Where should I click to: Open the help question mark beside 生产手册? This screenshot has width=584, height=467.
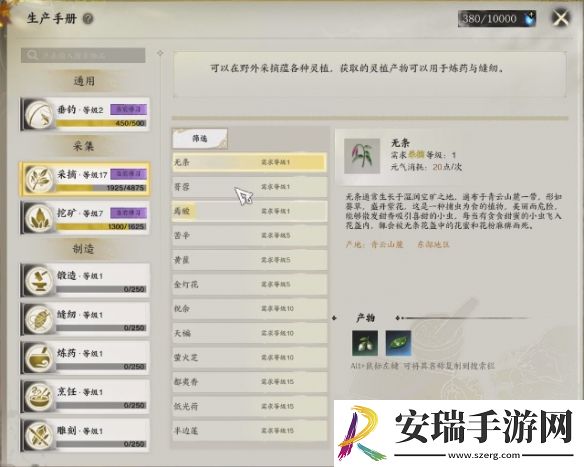[88, 18]
